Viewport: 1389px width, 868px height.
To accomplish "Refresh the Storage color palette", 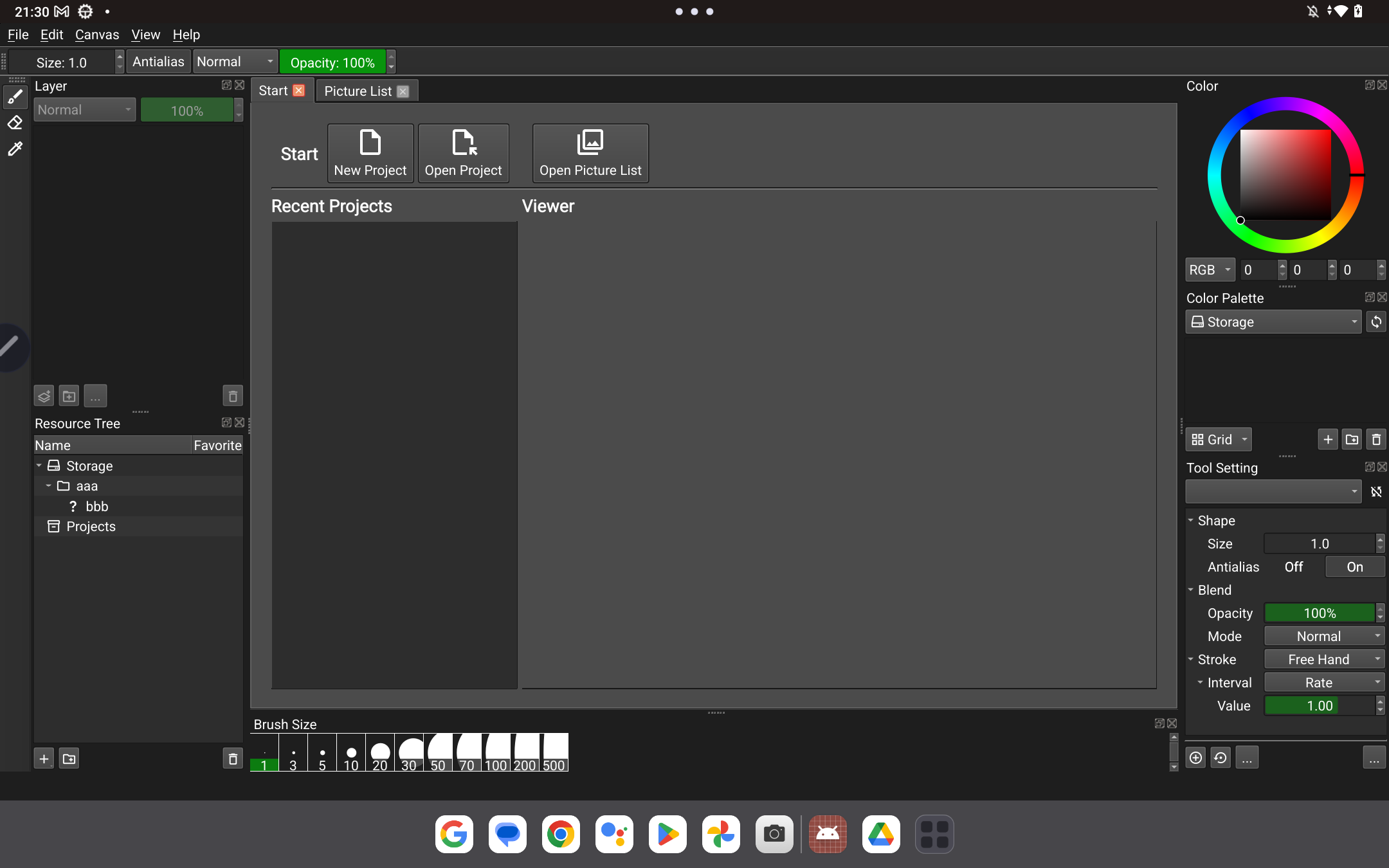I will (x=1376, y=322).
